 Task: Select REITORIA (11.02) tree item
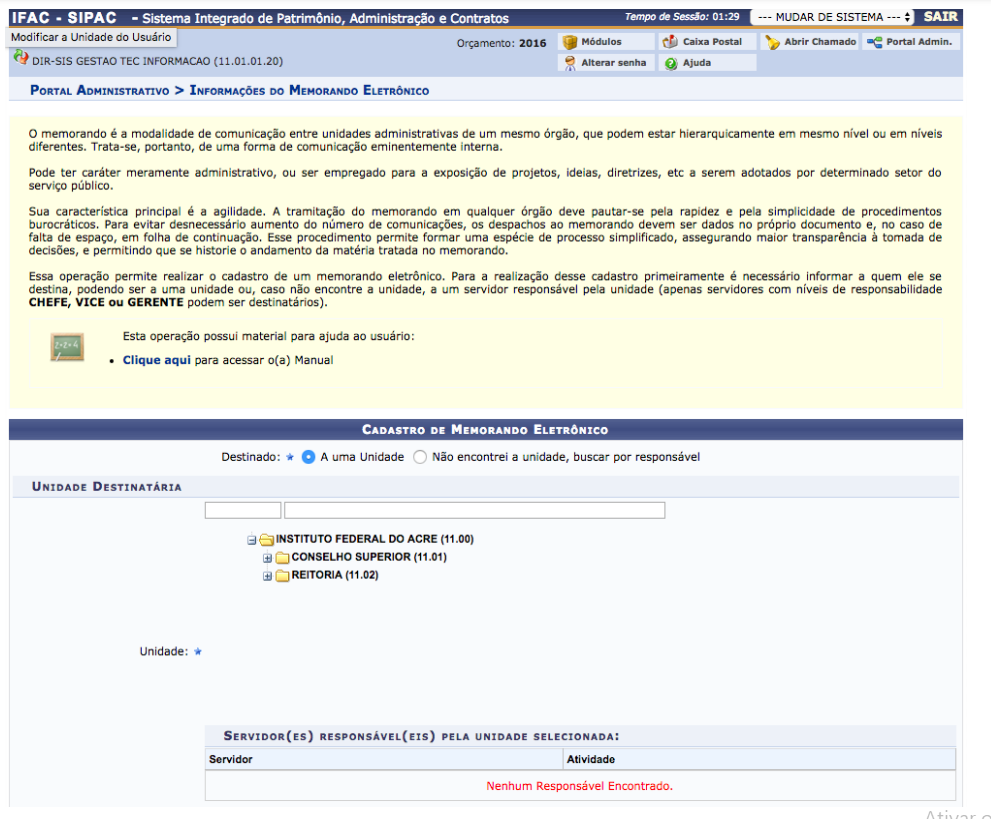point(335,575)
